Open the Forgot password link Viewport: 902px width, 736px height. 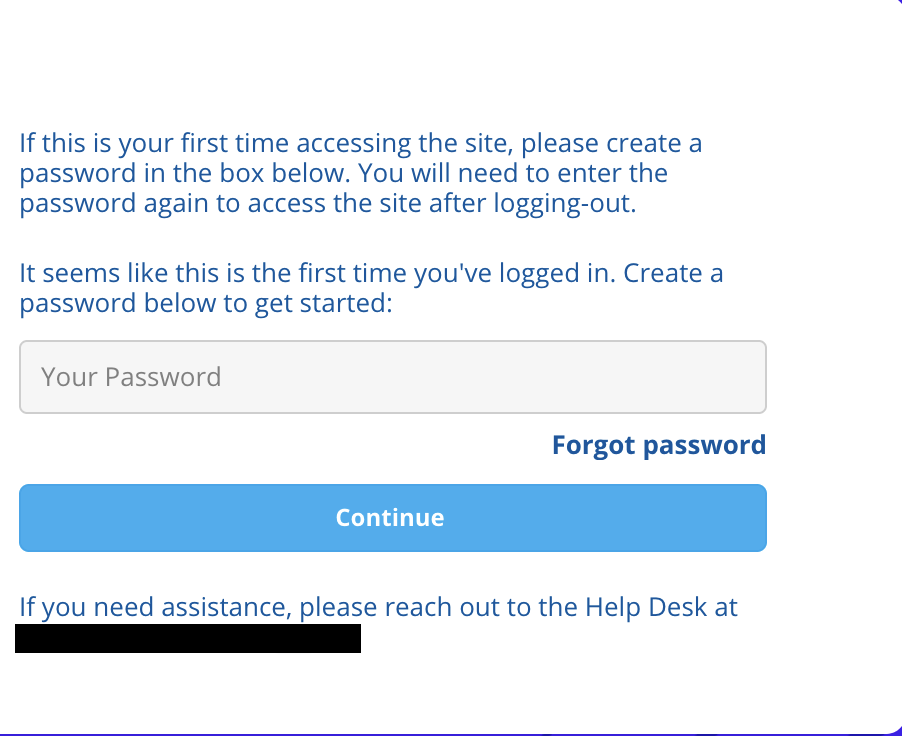[x=658, y=445]
